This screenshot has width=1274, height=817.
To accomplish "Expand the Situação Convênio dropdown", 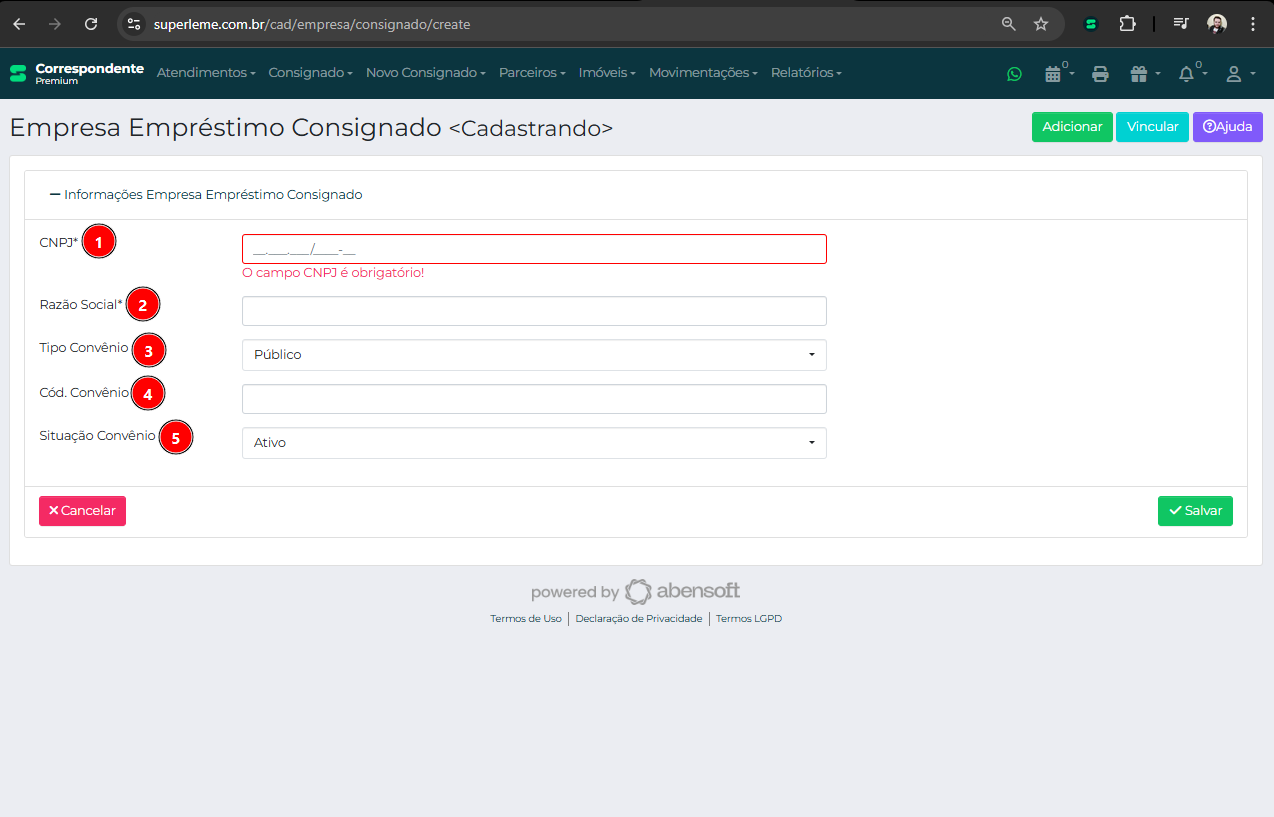I will [x=534, y=443].
